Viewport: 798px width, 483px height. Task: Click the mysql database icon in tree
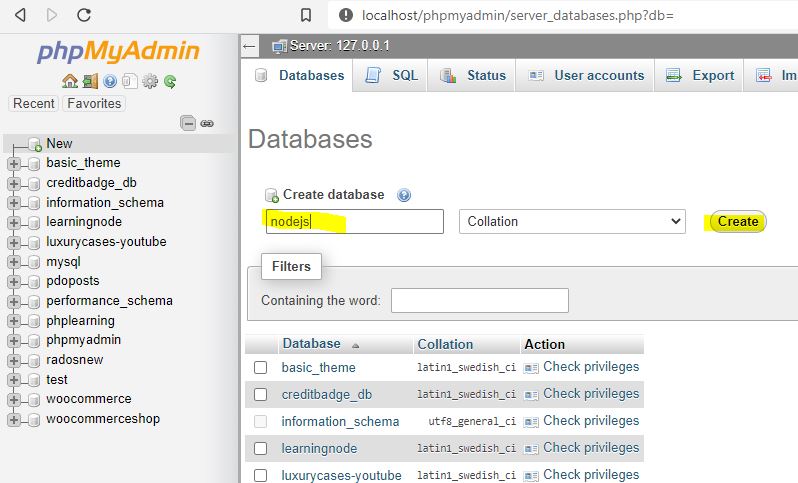[34, 262]
